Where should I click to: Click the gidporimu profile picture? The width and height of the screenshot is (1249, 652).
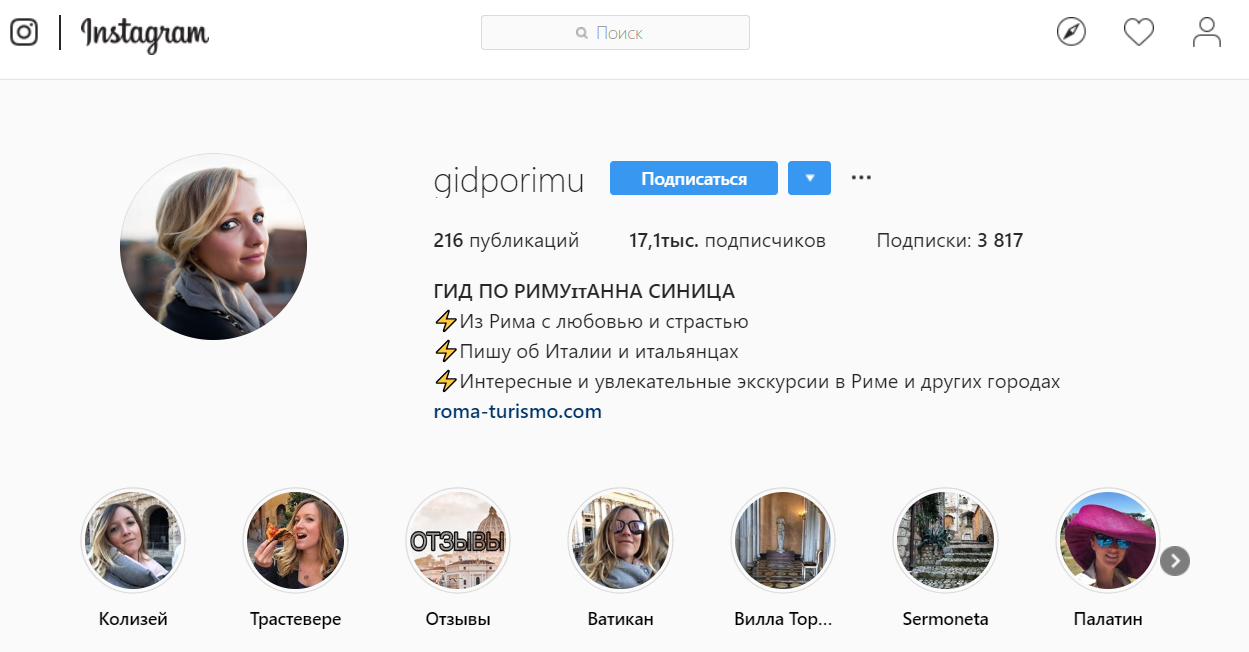(214, 247)
